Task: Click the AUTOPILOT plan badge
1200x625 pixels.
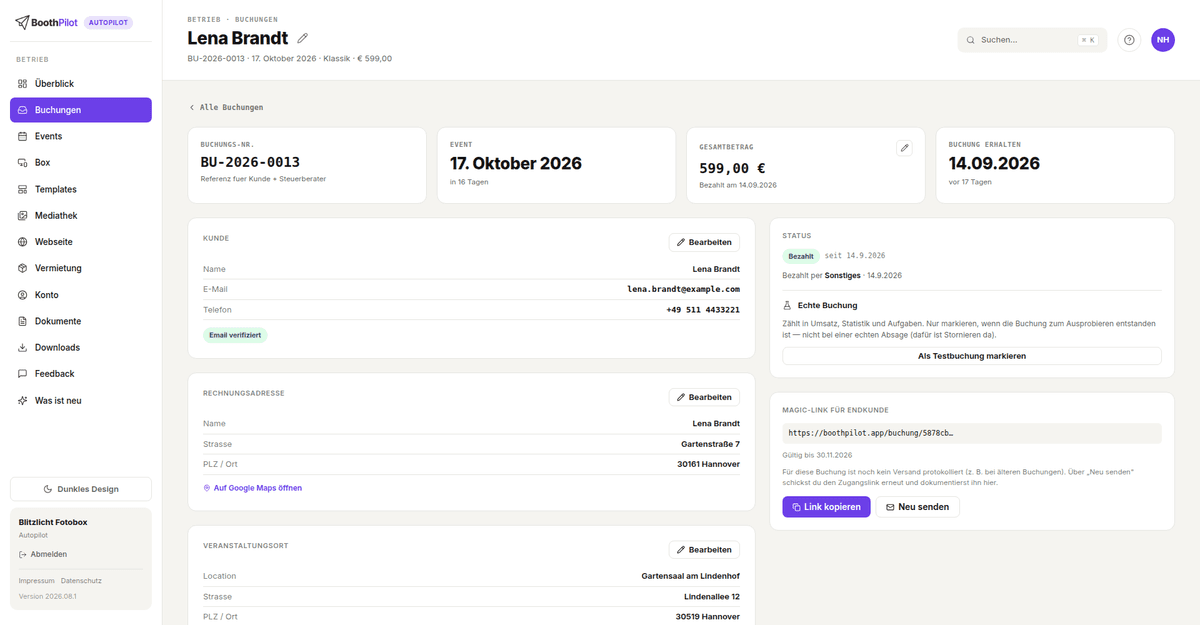Action: point(108,22)
